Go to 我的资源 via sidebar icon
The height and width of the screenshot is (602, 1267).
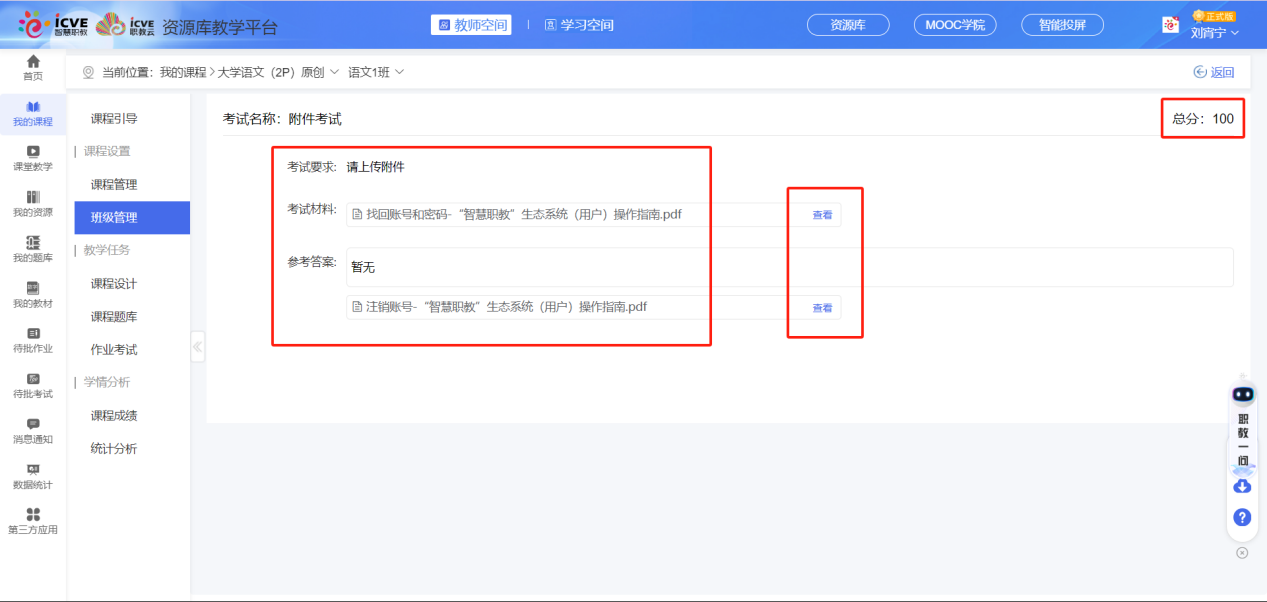(x=33, y=205)
